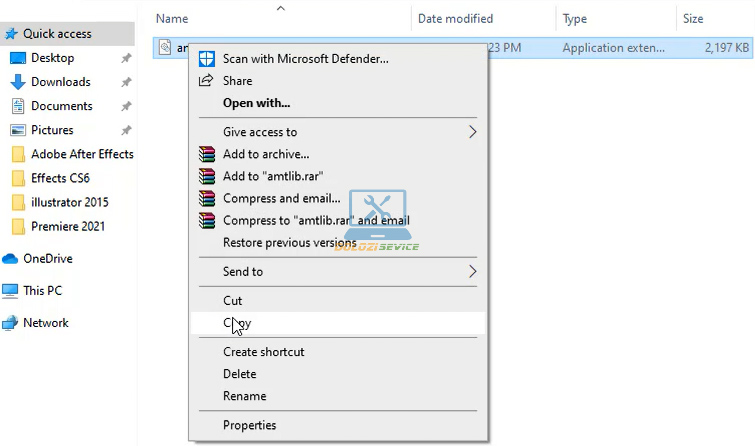Click Add to "amtlib.rar" option
This screenshot has height=446, width=755.
point(273,176)
